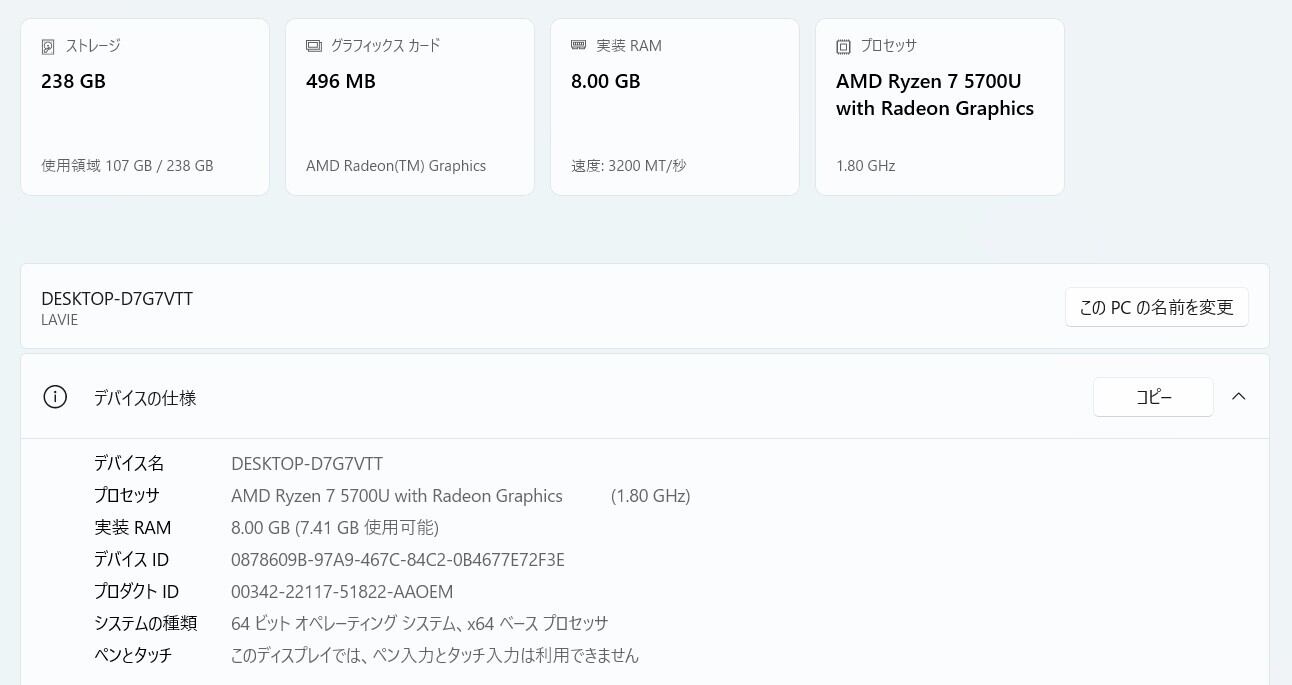This screenshot has height=685, width=1292.
Task: Click the processor chip icon
Action: [843, 46]
